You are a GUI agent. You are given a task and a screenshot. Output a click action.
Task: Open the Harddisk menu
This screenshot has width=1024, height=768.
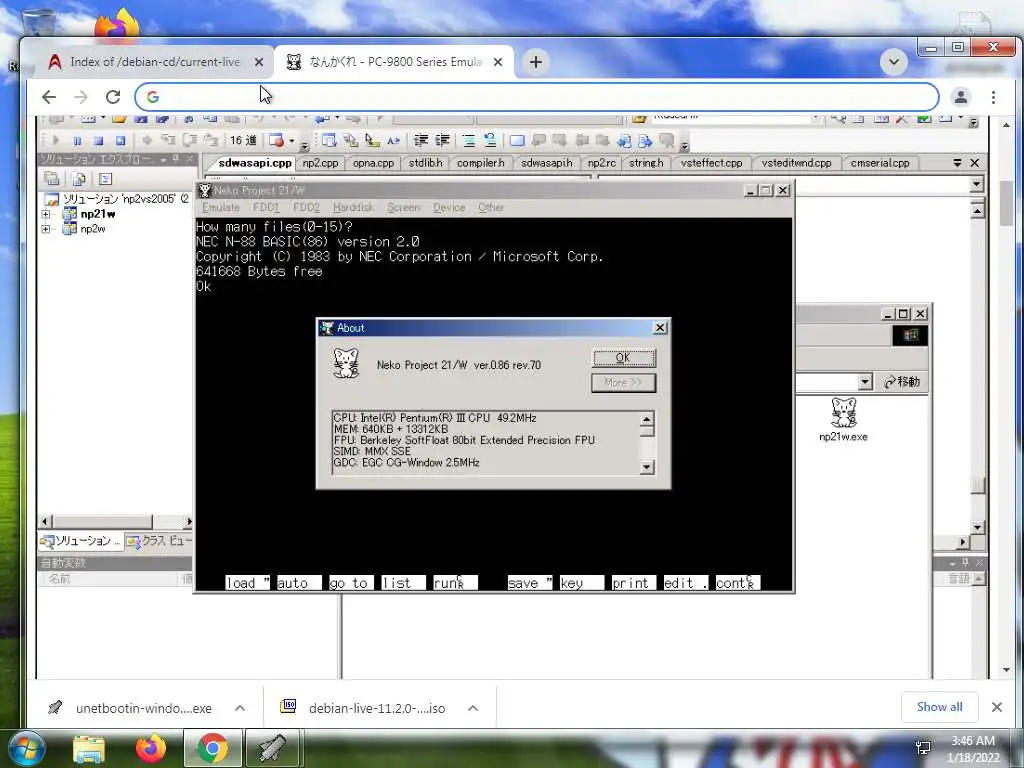tap(353, 208)
